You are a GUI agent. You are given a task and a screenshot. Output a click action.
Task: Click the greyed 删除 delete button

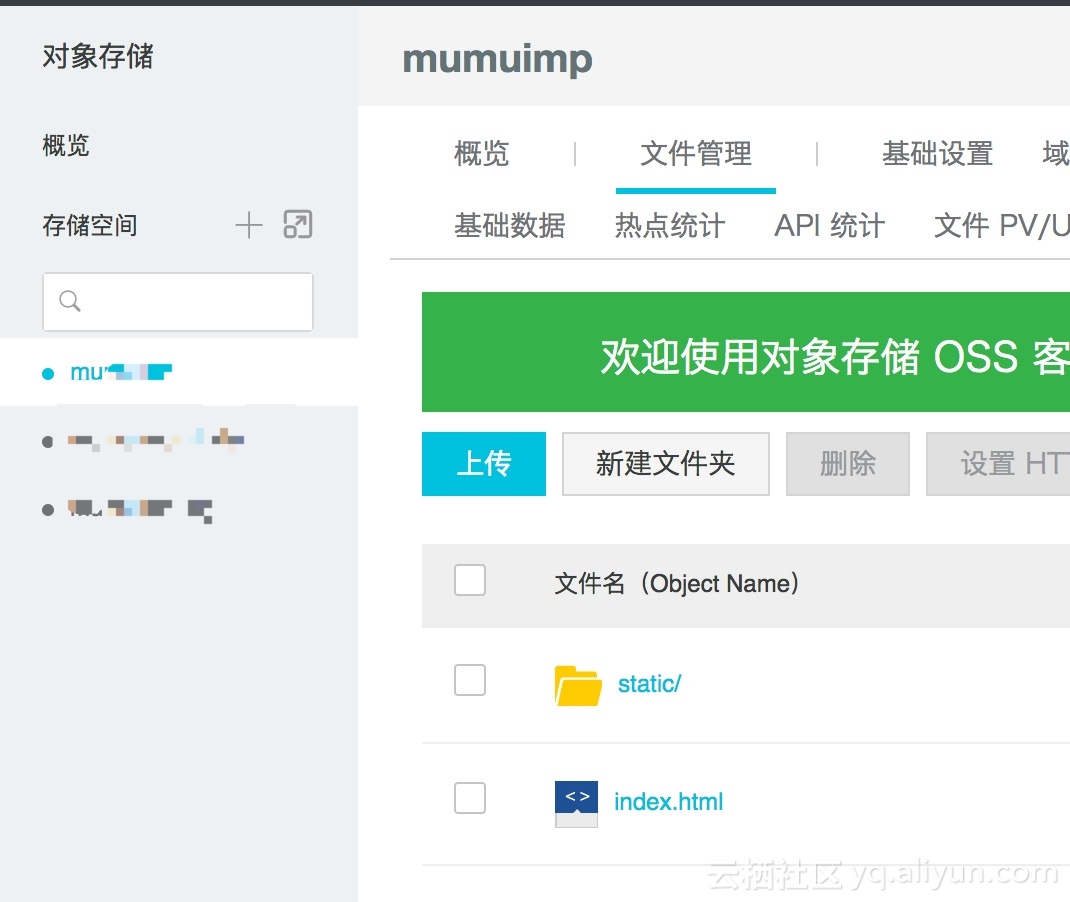[x=848, y=464]
